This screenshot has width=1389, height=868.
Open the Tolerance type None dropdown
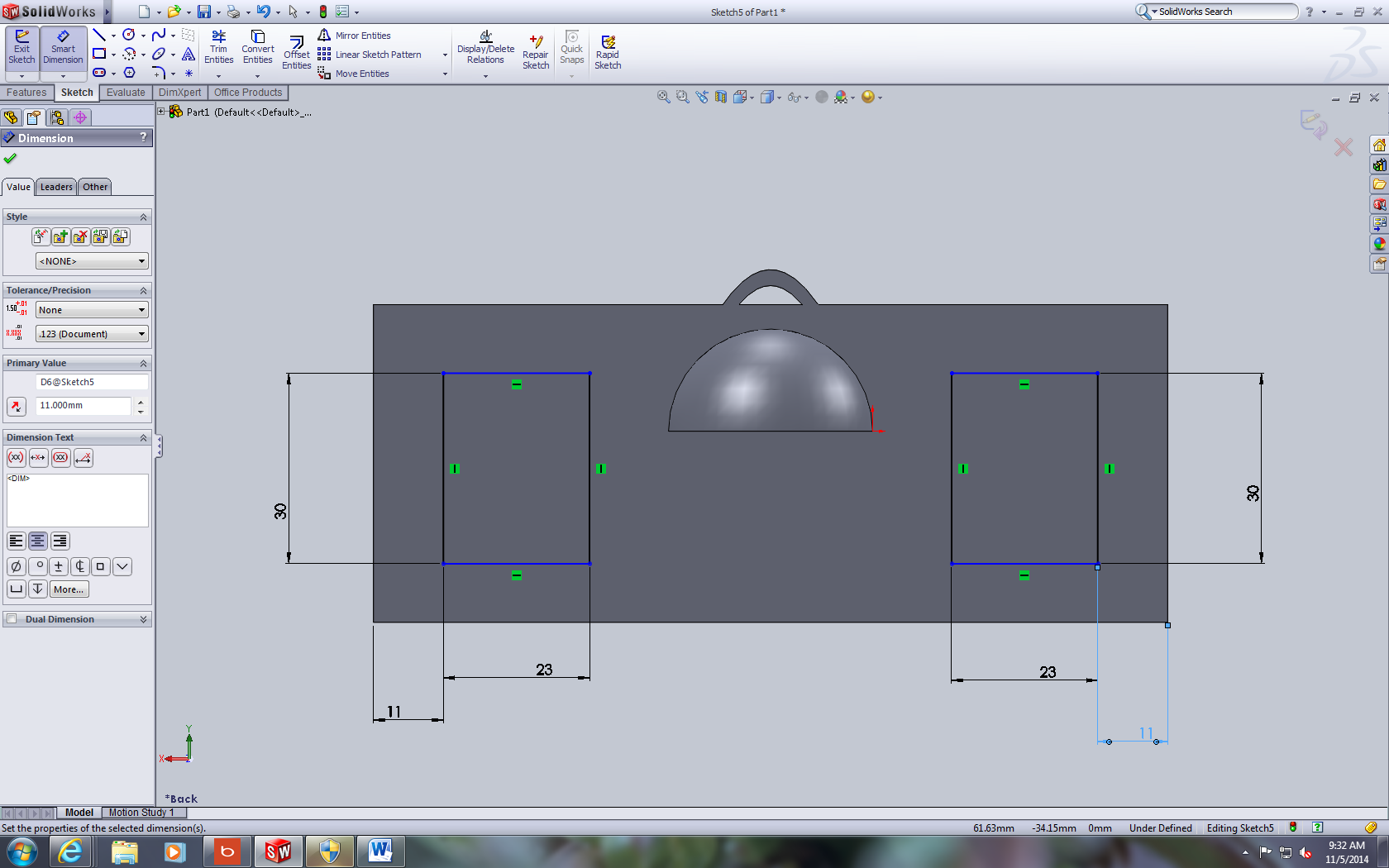point(92,309)
